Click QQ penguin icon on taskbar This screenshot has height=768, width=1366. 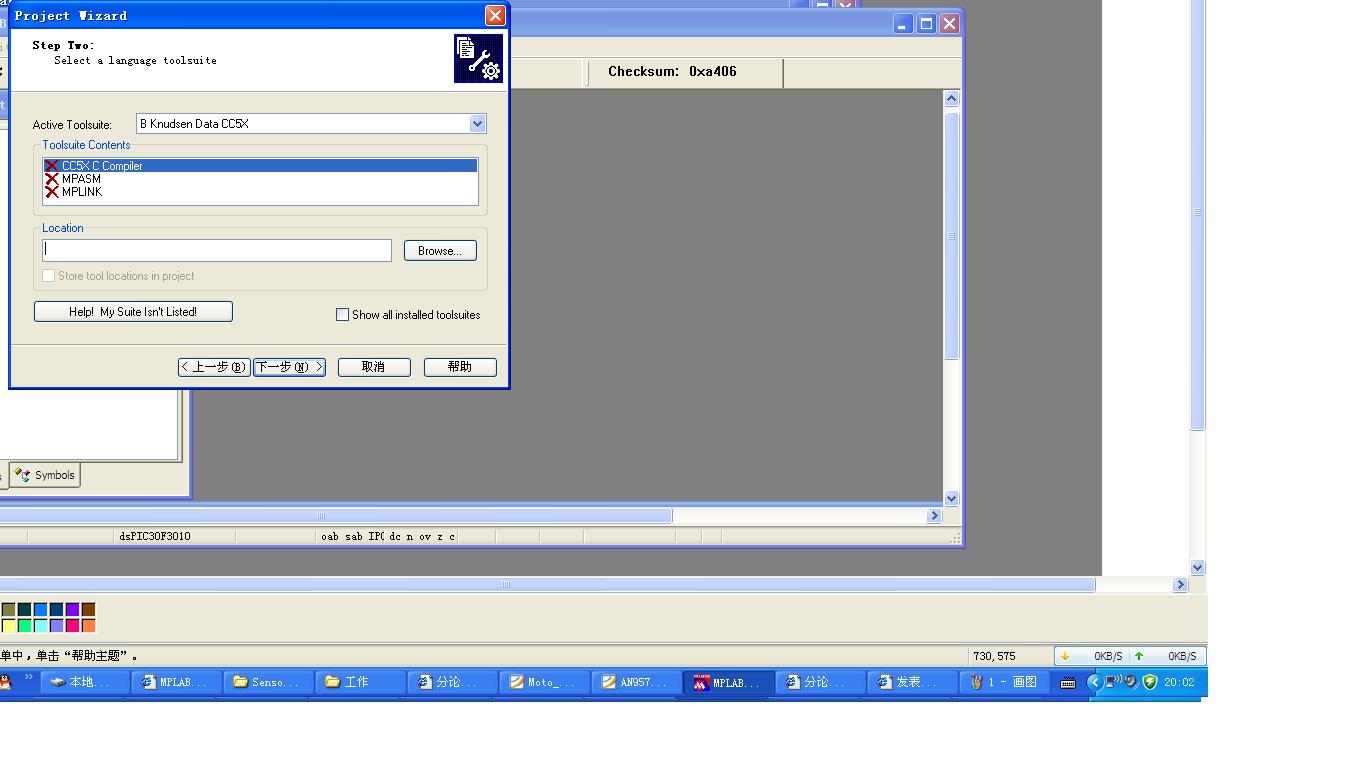pos(5,682)
